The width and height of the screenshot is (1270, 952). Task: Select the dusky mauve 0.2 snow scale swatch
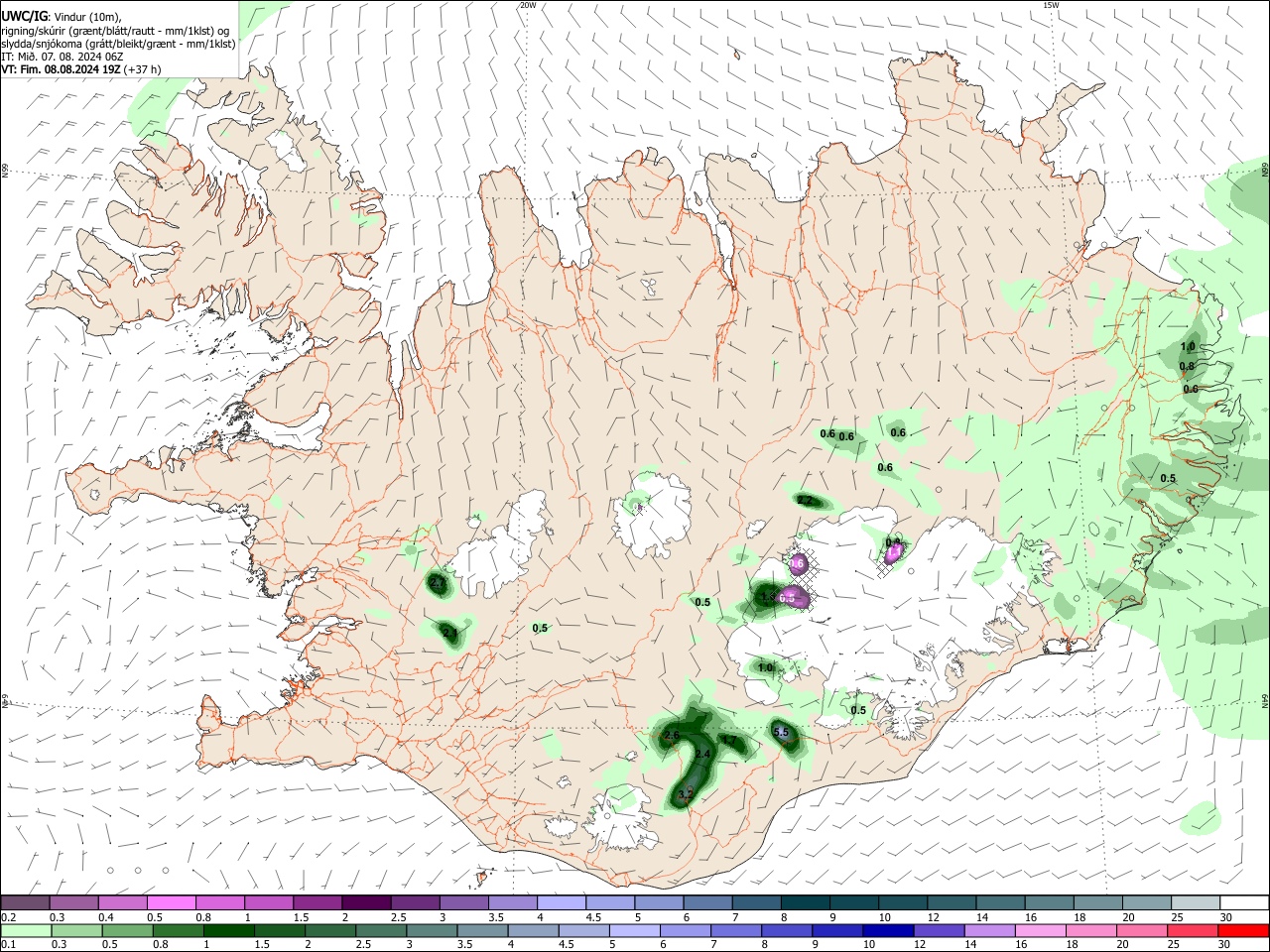[x=25, y=902]
